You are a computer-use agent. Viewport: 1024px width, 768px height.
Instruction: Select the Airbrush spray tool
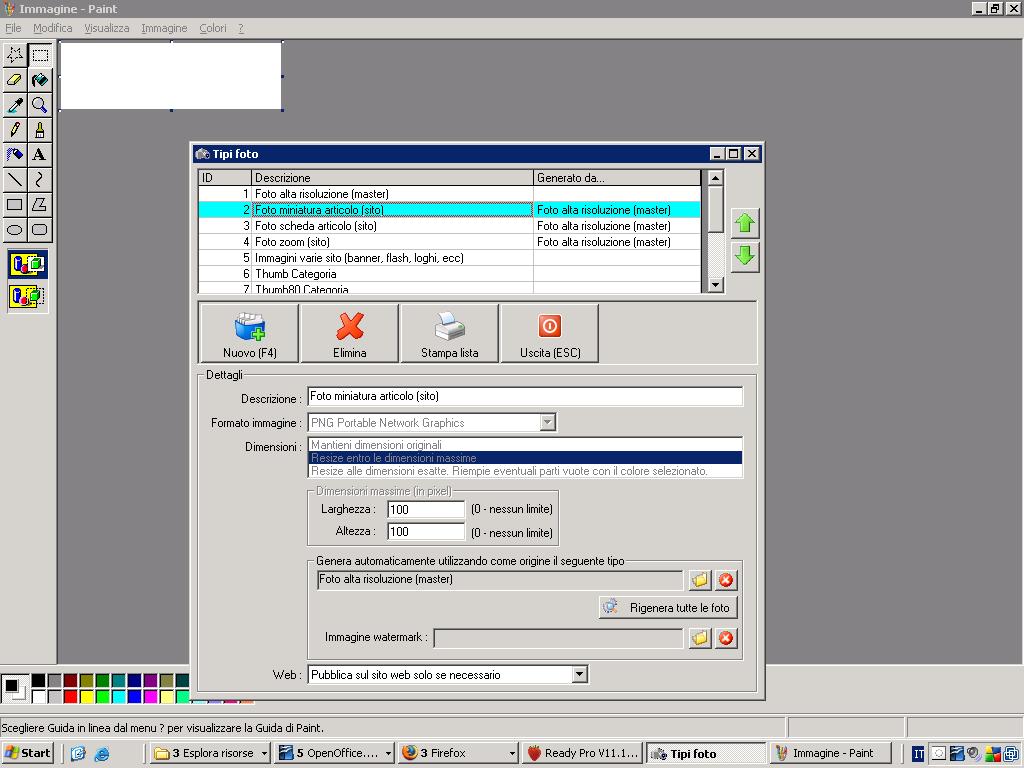15,155
